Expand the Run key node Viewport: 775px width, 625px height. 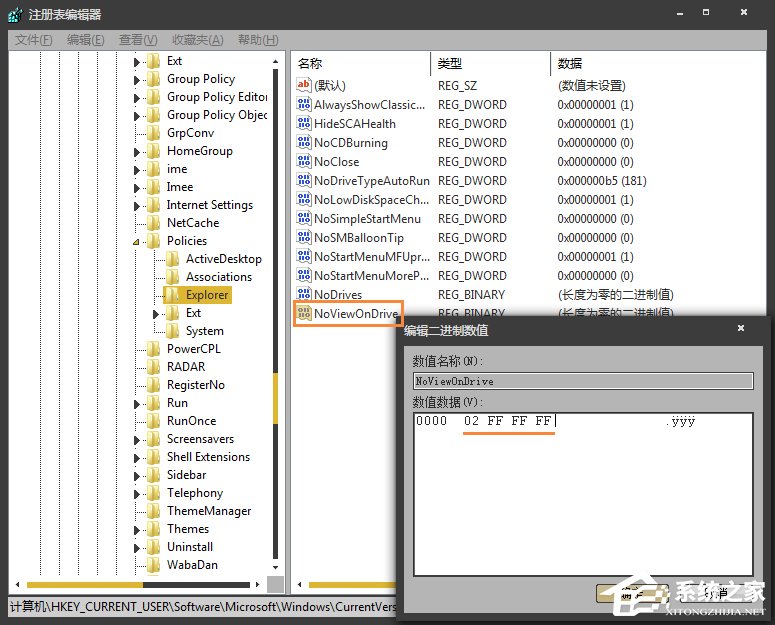[x=137, y=404]
